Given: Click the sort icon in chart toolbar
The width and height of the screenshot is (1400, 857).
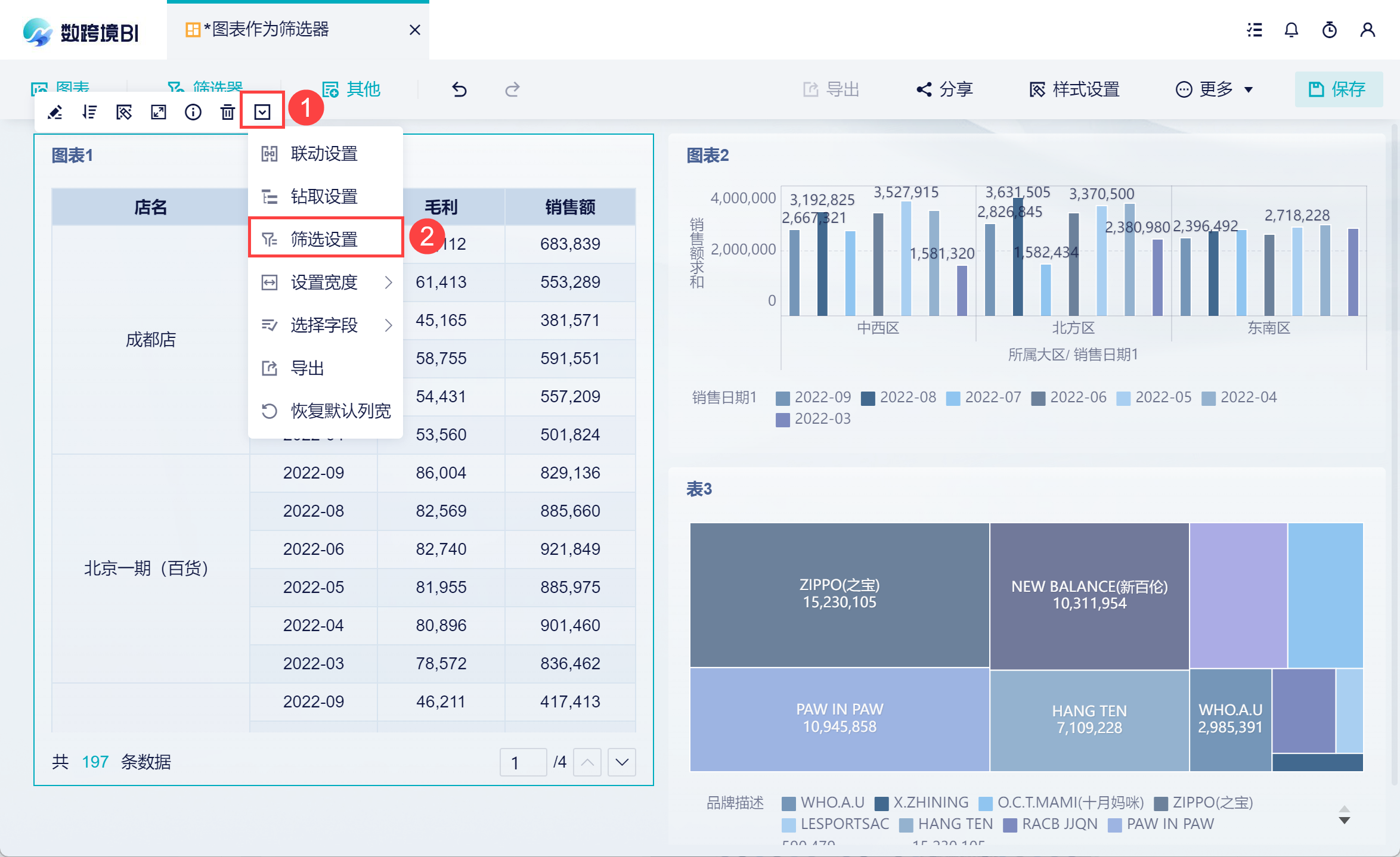Looking at the screenshot, I should (89, 112).
